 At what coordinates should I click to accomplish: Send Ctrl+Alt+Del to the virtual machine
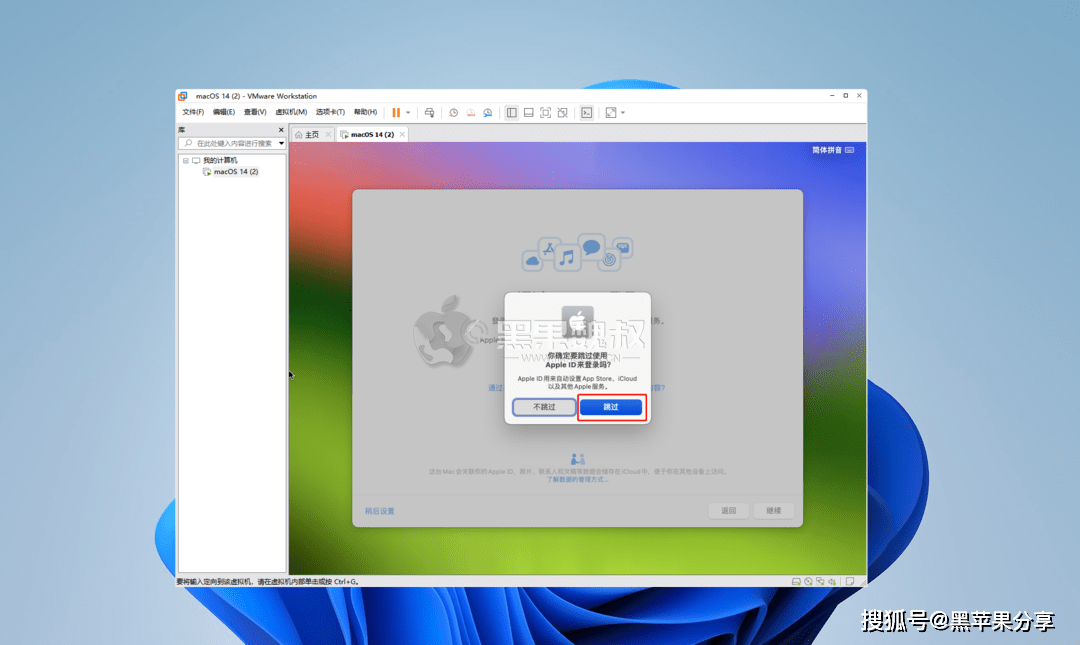(x=429, y=112)
